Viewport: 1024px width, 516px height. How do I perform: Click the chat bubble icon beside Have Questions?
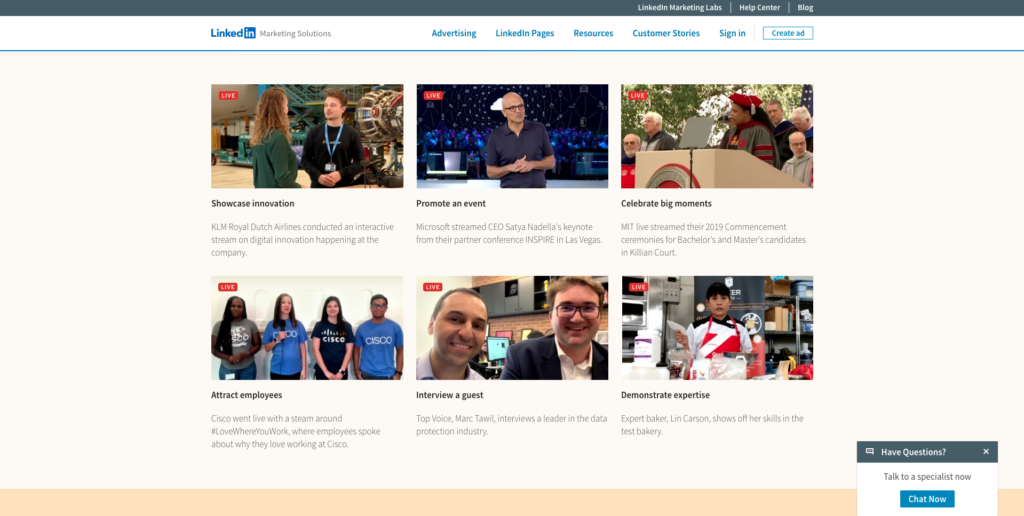[x=870, y=451]
